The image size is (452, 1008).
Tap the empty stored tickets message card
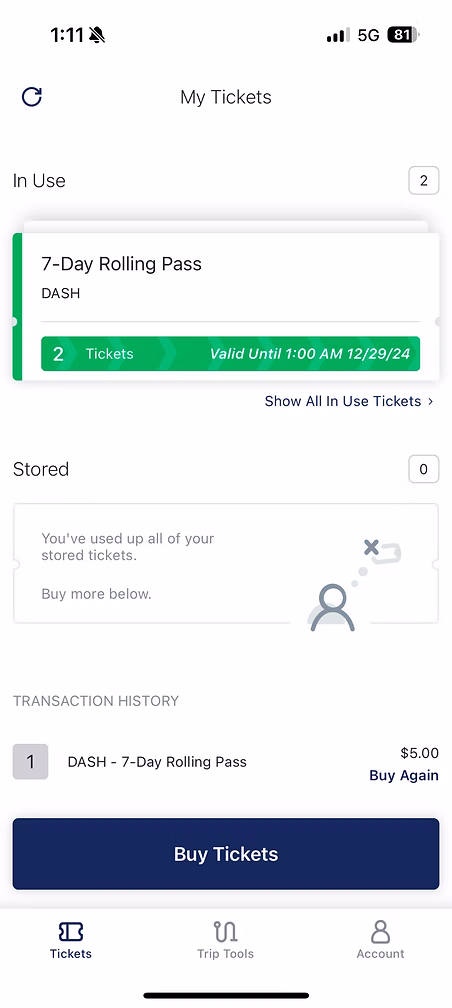coord(226,564)
